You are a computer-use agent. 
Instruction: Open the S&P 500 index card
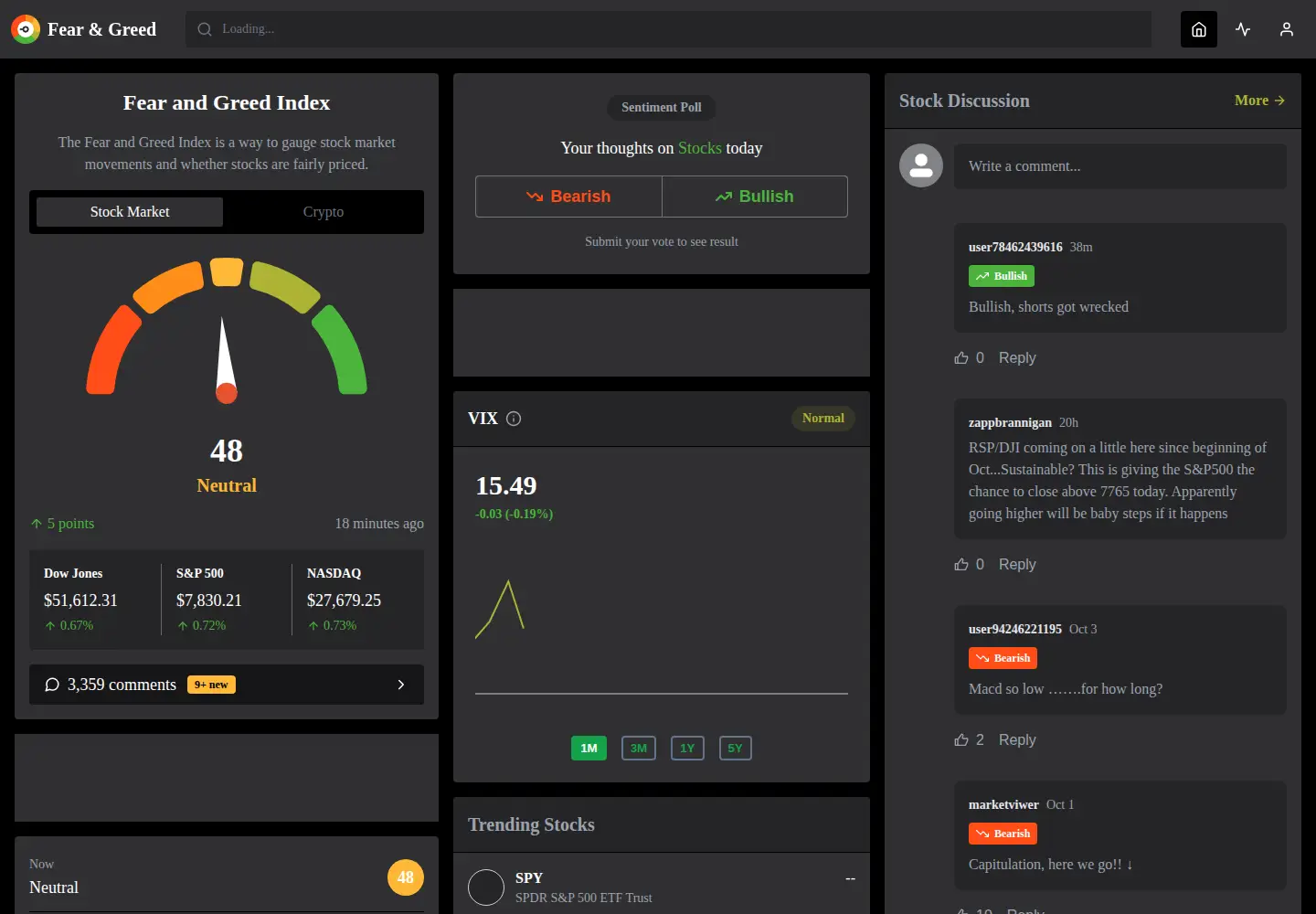coord(227,600)
